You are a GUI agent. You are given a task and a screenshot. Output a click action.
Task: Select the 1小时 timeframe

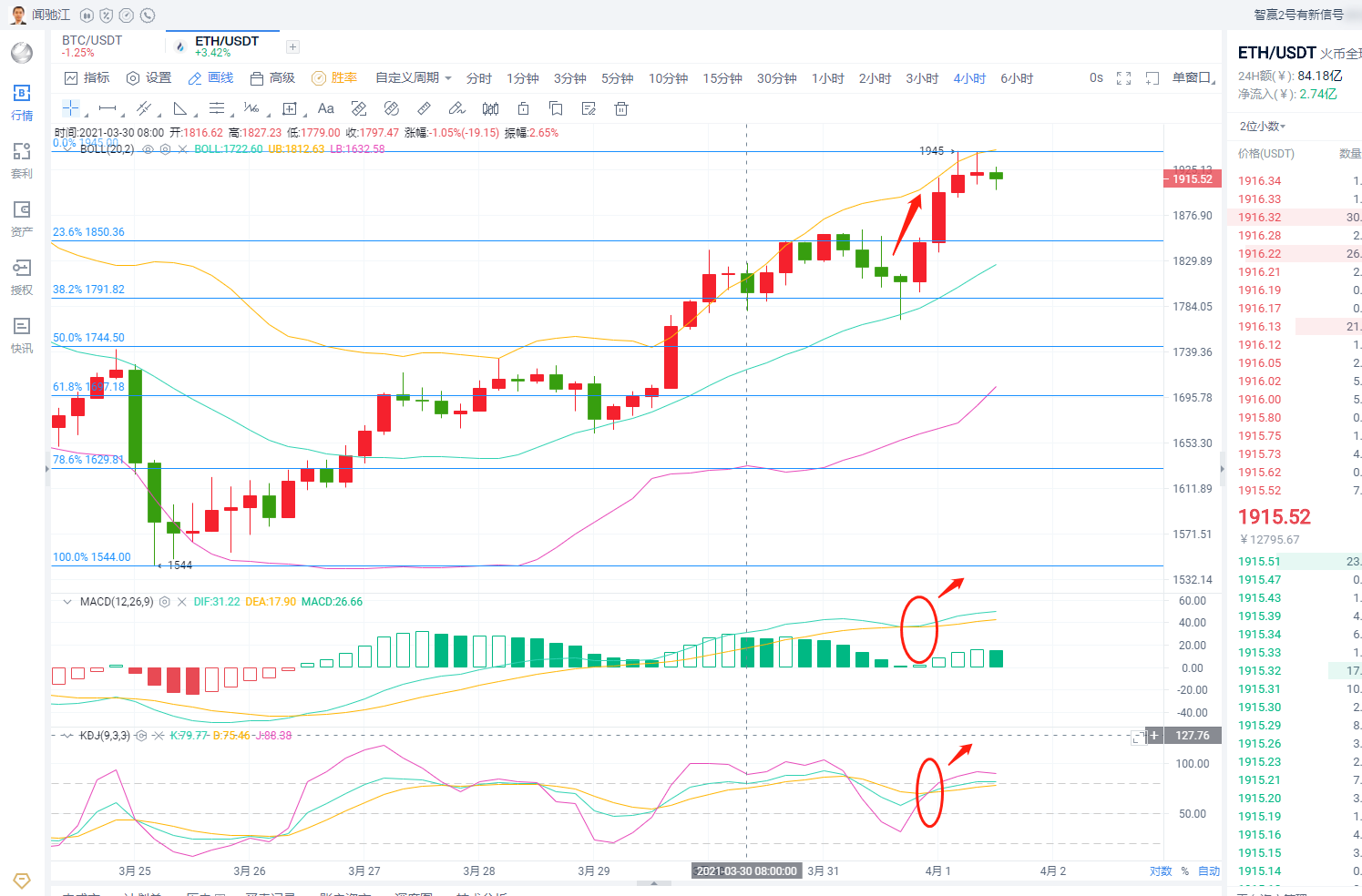pyautogui.click(x=827, y=78)
